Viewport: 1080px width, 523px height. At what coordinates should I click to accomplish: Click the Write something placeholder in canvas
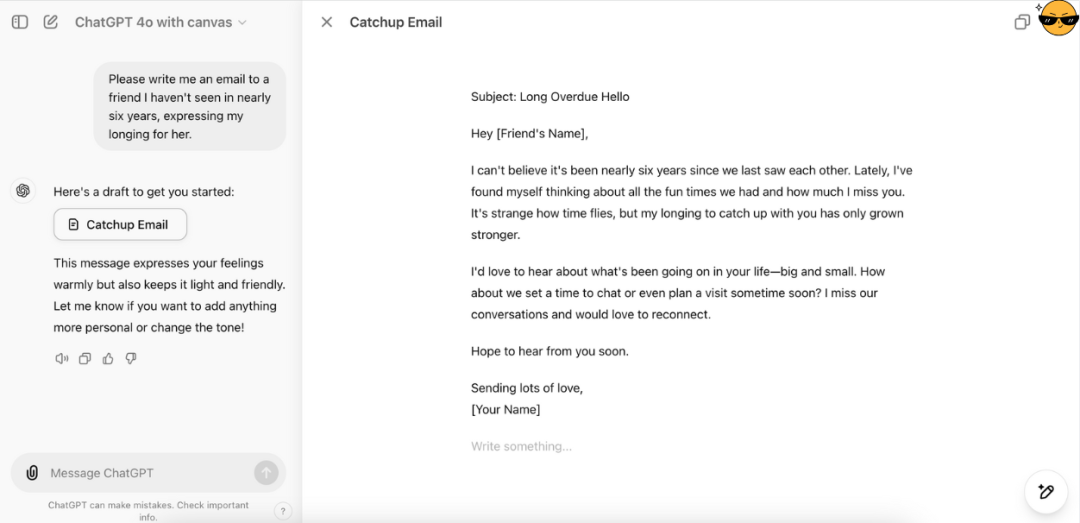(x=521, y=447)
